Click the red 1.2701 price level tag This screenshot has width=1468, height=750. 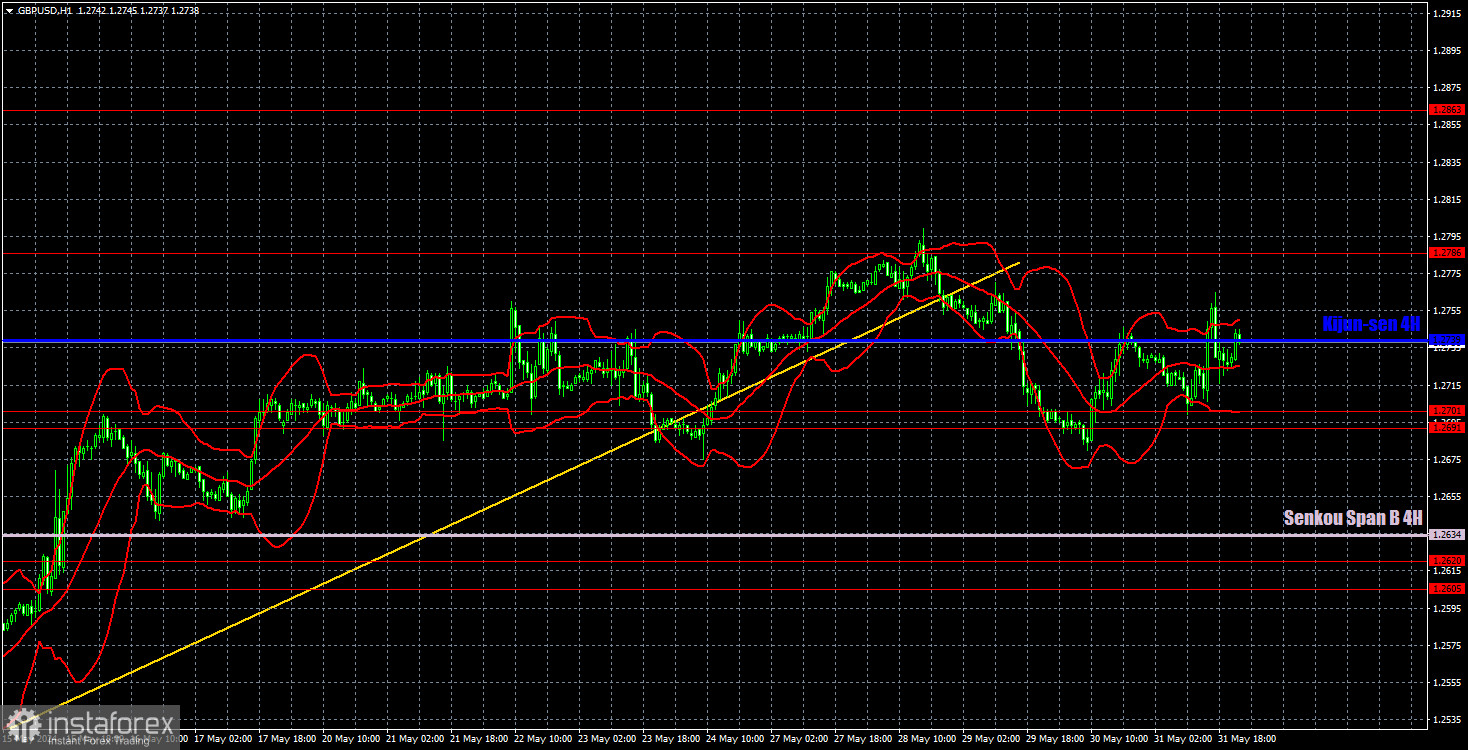click(x=1447, y=411)
